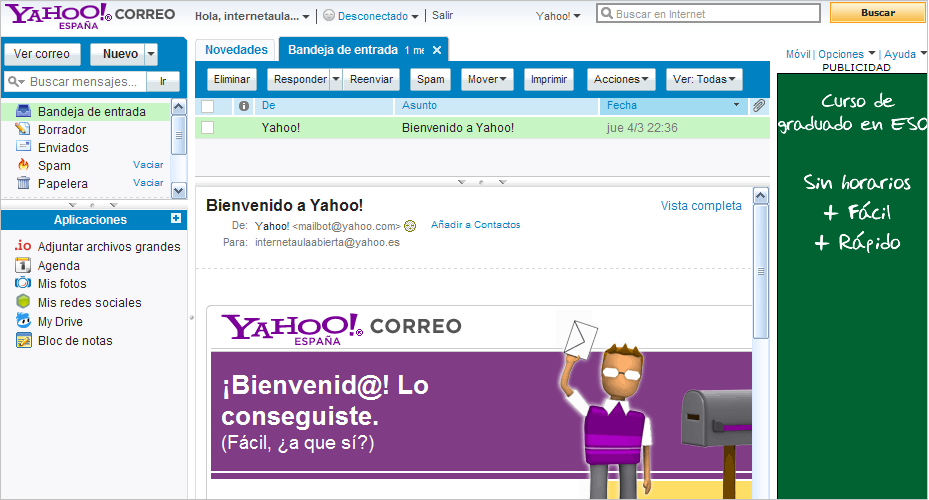Click the message preview scrollbar thumb
The height and width of the screenshot is (500, 929).
761,271
